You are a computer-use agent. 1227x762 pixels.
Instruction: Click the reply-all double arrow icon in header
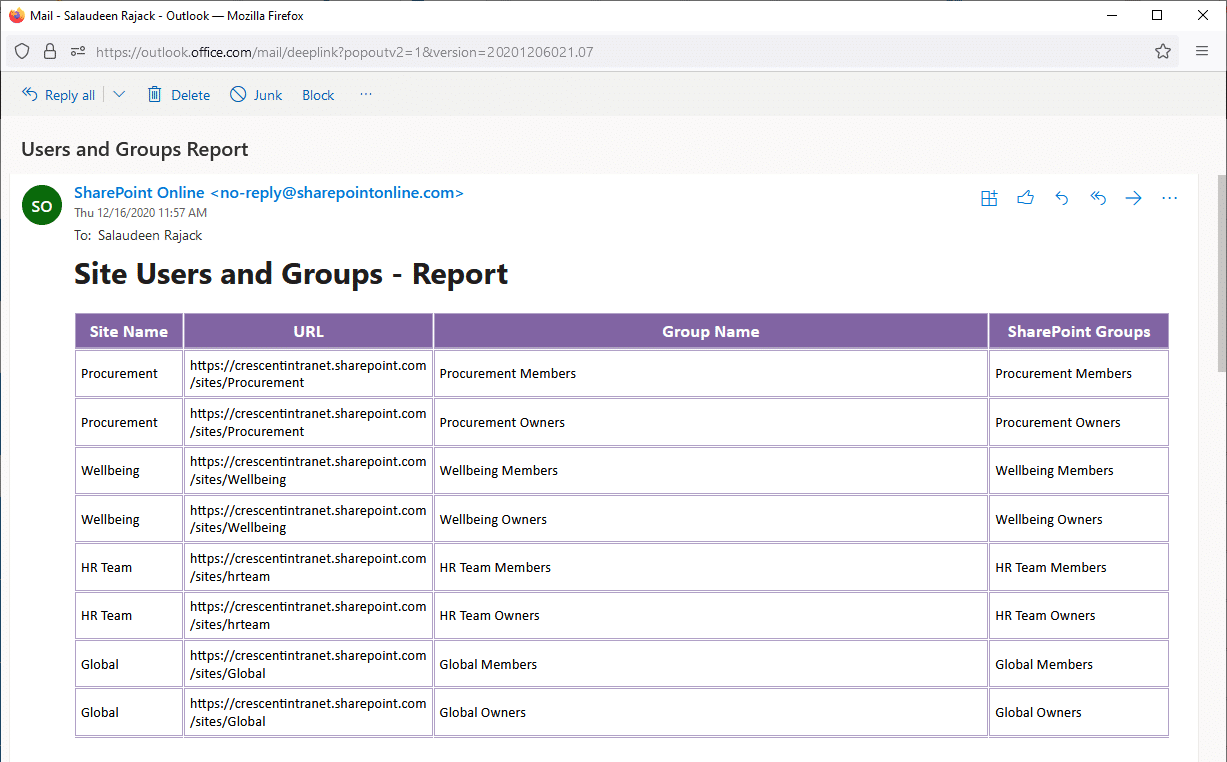click(x=1098, y=198)
